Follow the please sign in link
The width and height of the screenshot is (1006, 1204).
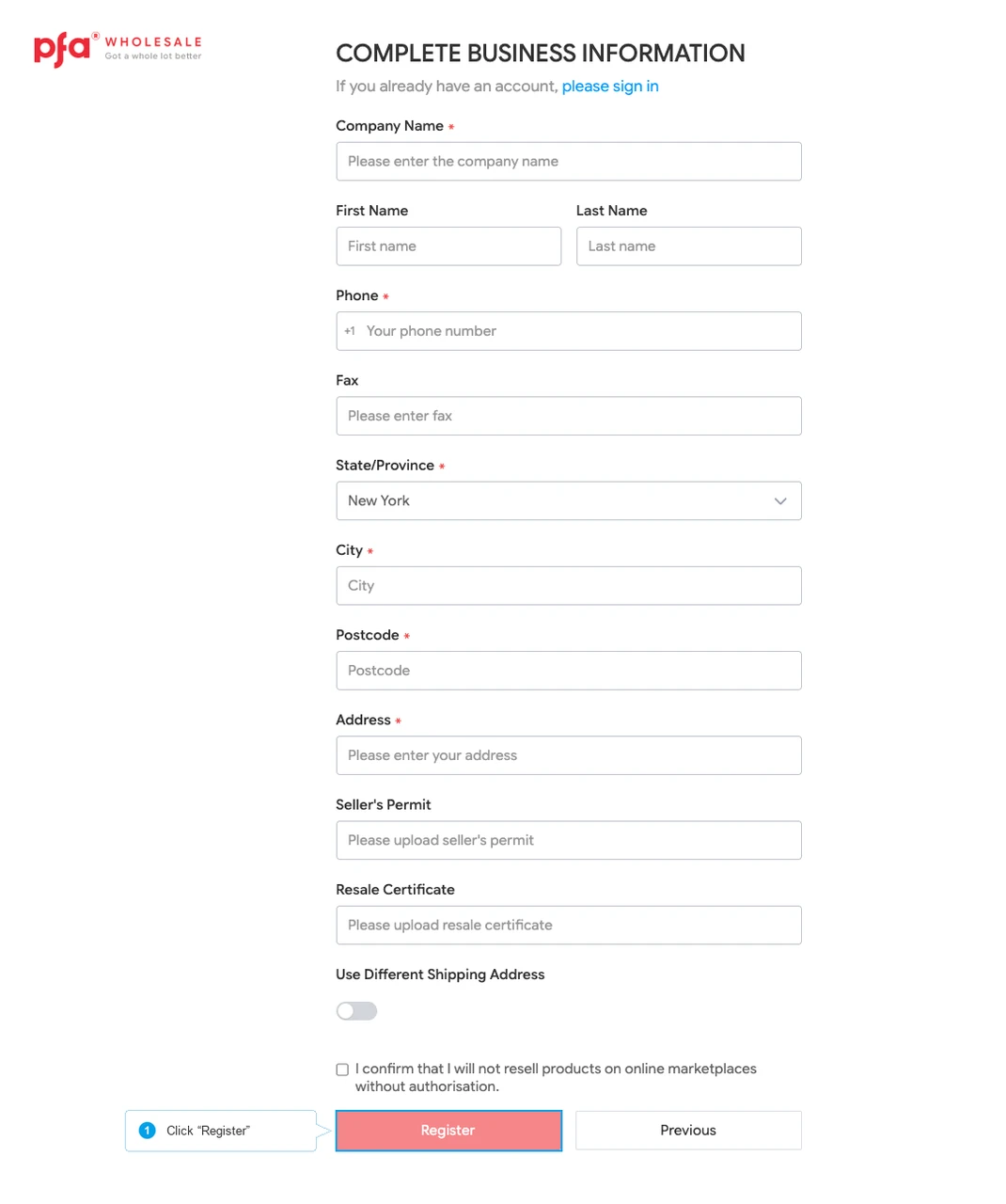(x=610, y=87)
